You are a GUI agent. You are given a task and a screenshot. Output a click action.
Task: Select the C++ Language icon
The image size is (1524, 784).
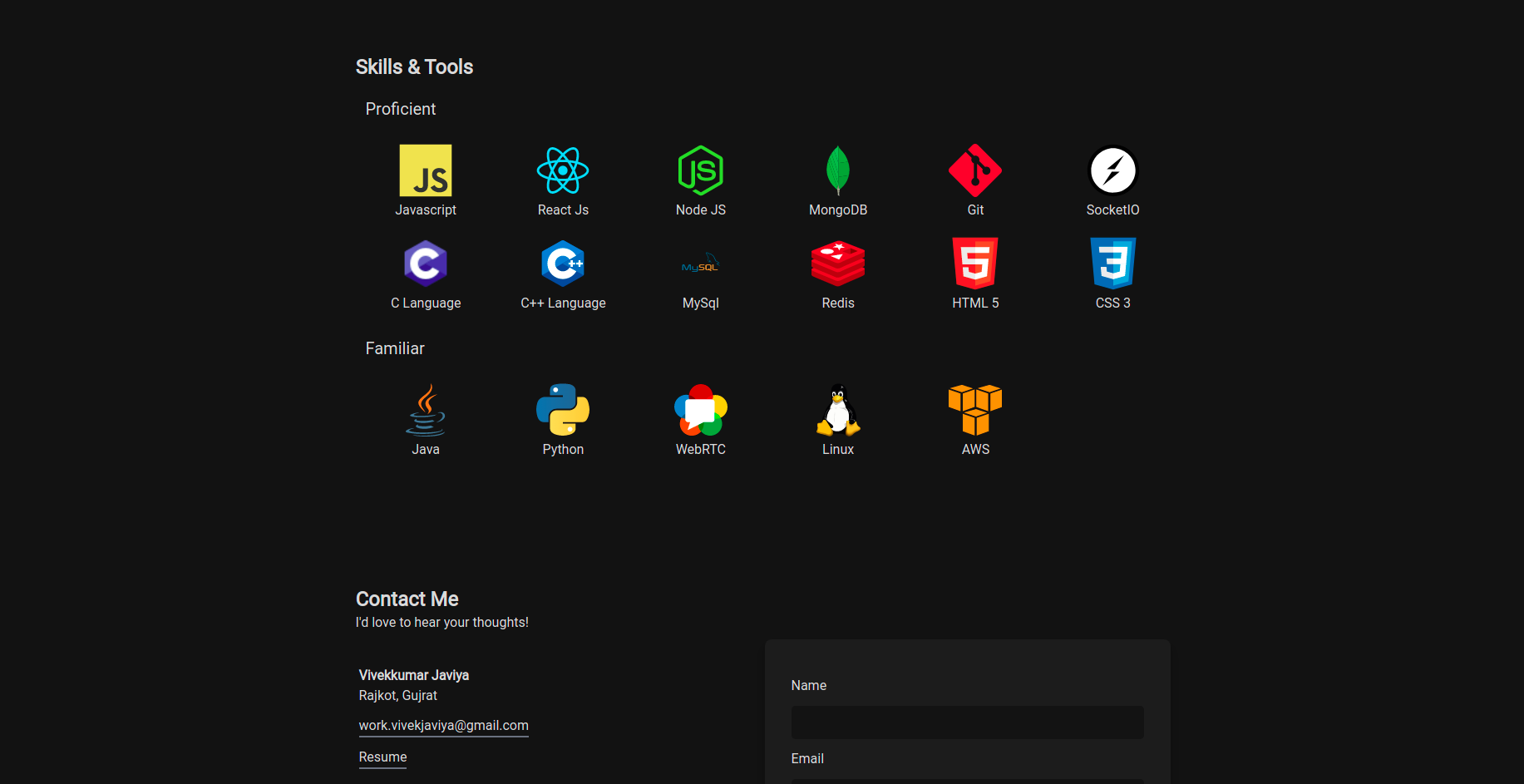click(x=563, y=264)
